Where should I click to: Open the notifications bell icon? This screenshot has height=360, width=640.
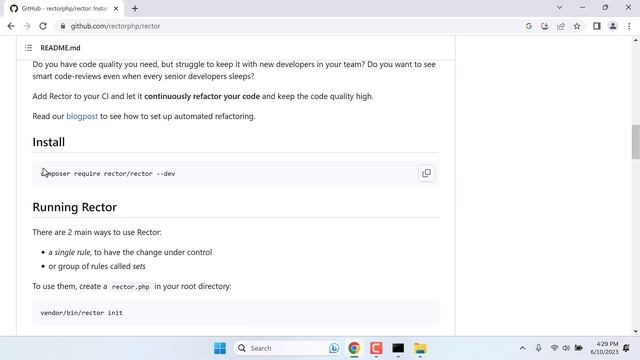click(x=627, y=348)
